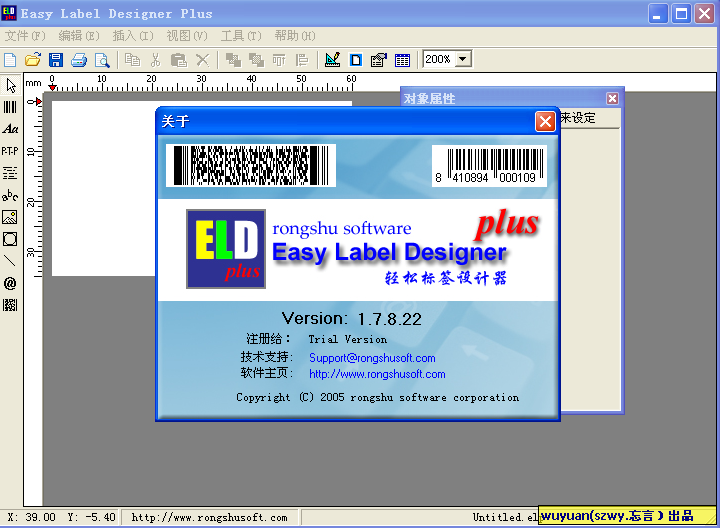Viewport: 720px width, 528px height.
Task: Click the Support@rongshusoft.com email link
Action: coord(372,358)
